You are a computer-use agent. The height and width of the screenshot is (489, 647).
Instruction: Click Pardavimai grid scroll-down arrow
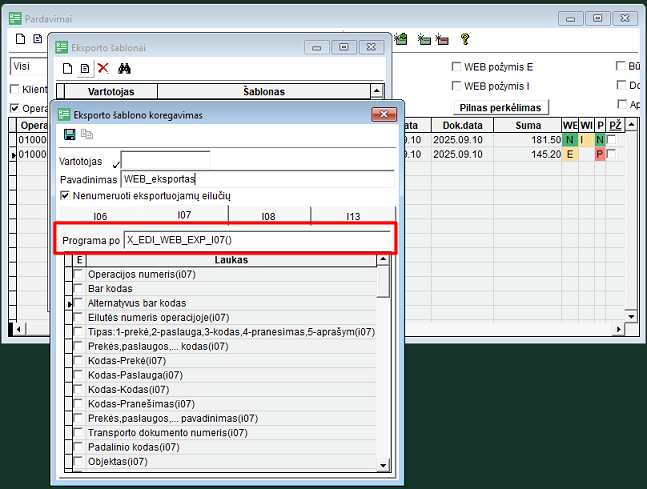coord(631,317)
